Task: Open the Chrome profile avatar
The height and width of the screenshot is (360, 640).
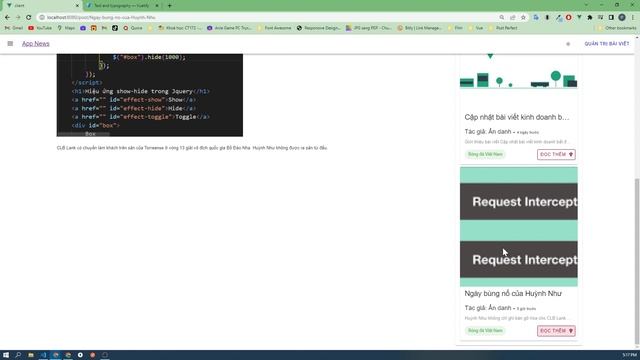Action: [622, 18]
